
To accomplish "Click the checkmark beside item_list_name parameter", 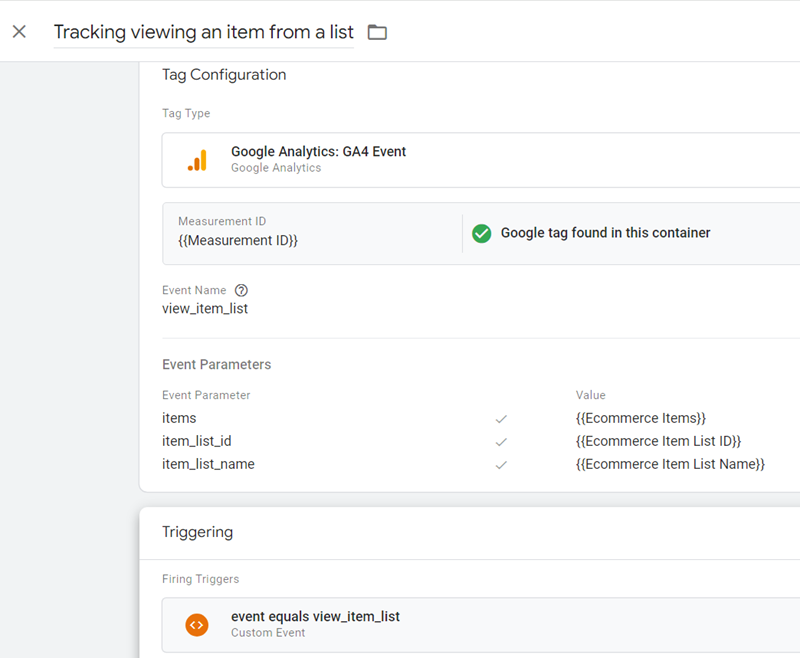I will pos(502,464).
